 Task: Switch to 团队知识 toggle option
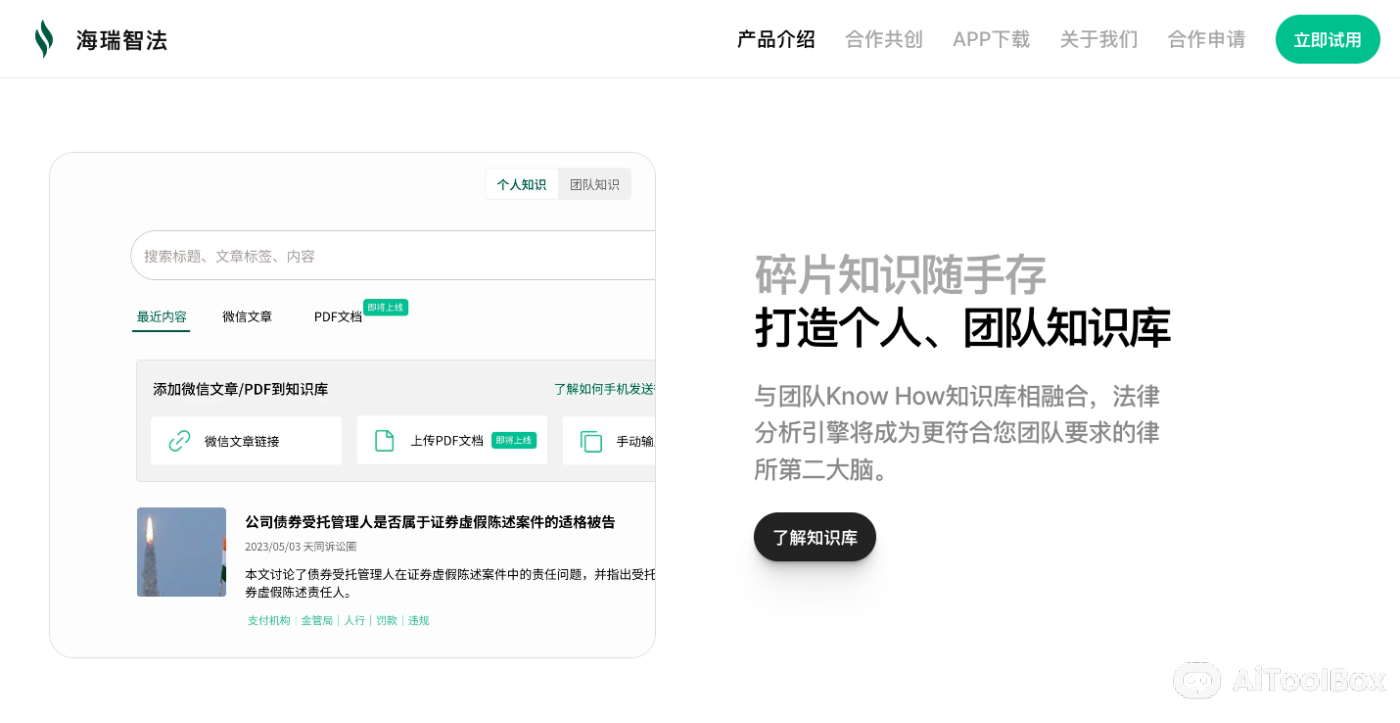594,184
